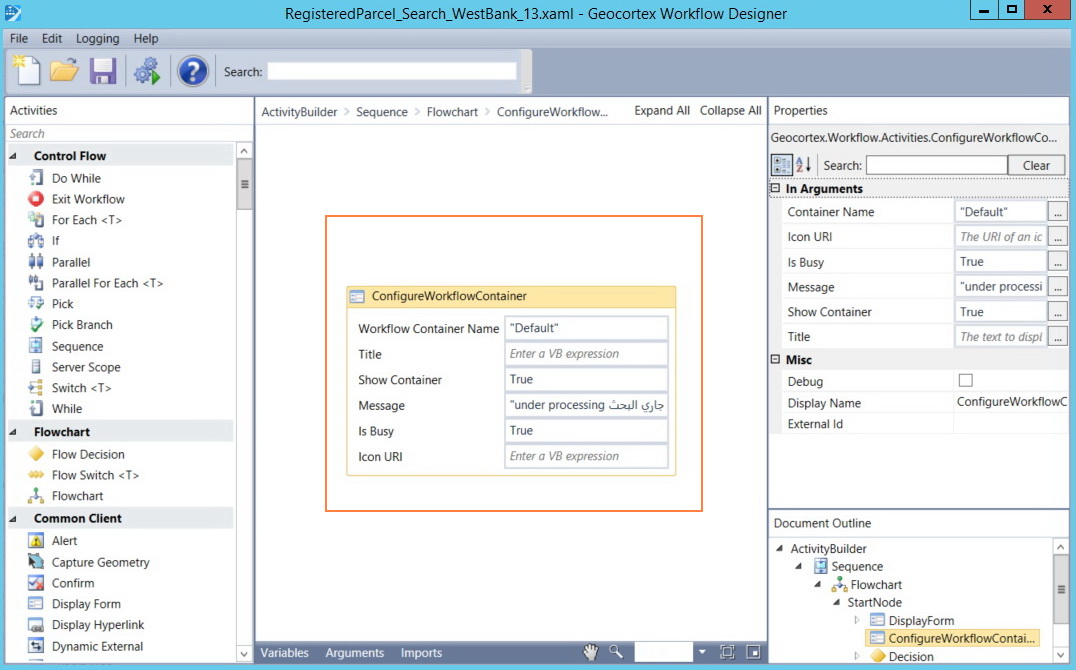Navigate to Sequence breadcrumb
Screen dimensions: 1076x670
[382, 112]
